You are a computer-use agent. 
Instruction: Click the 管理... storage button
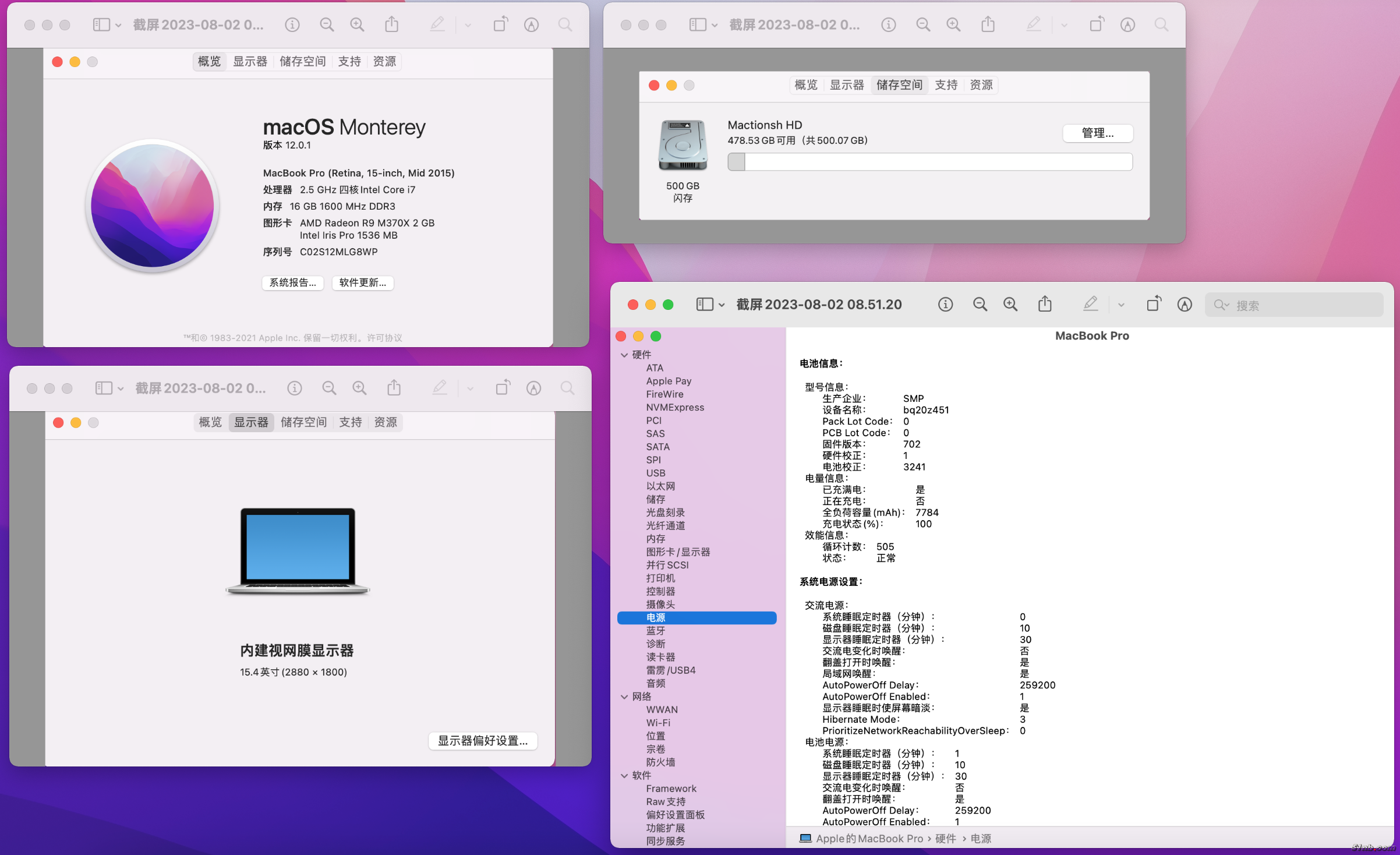(1097, 133)
